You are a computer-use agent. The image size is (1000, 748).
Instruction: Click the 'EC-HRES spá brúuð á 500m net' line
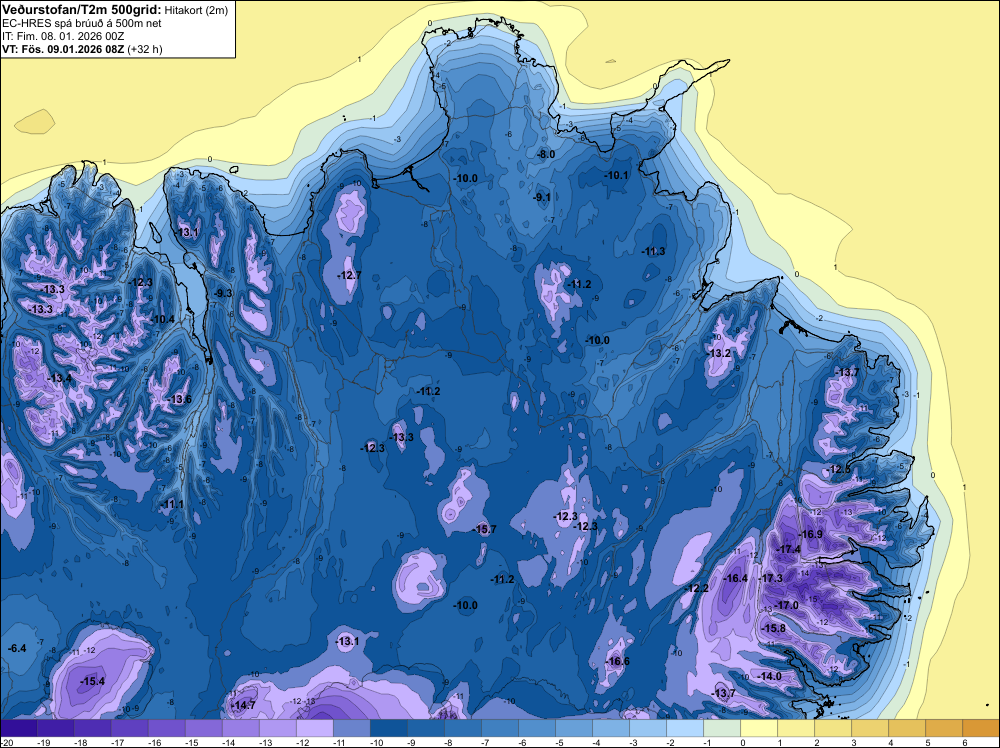point(82,24)
